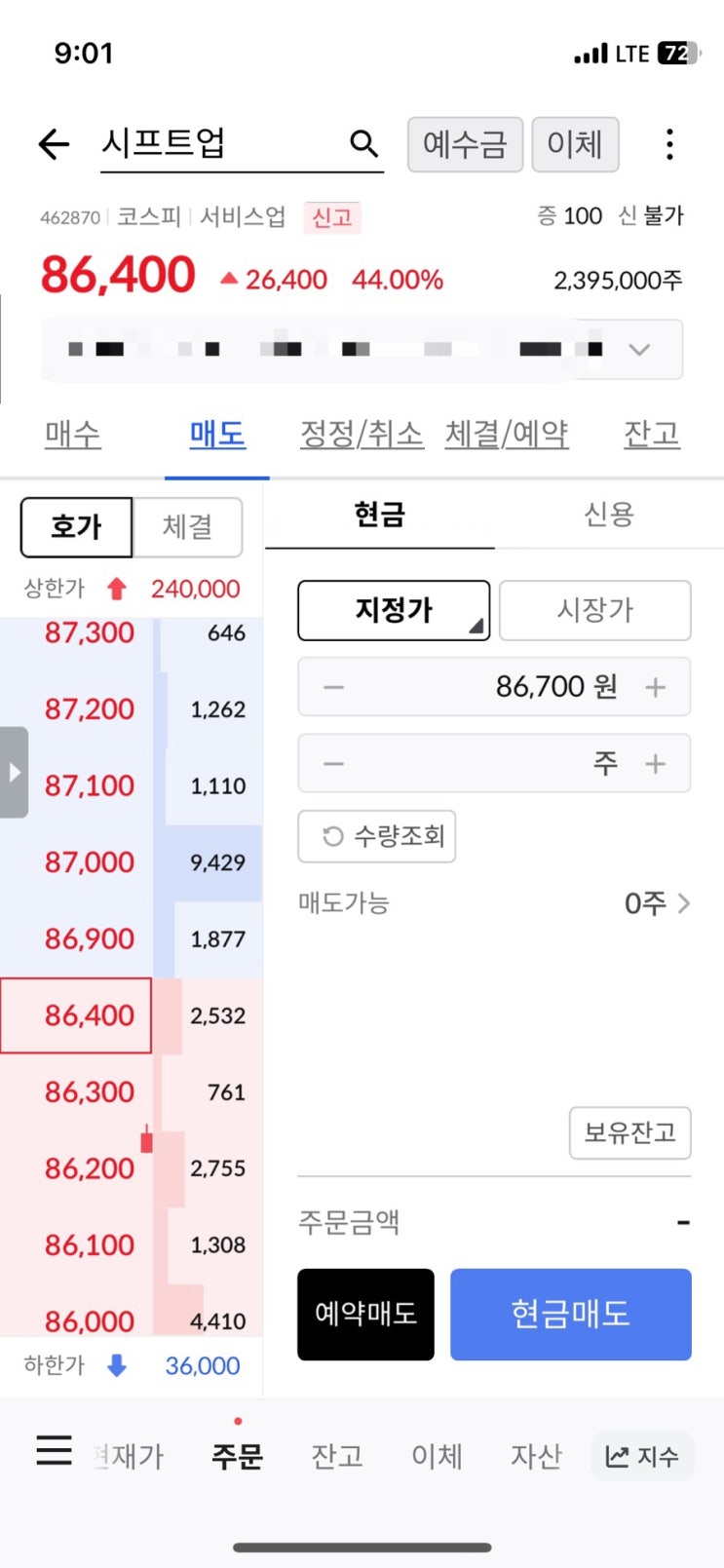Switch to the 매수 tab
The image size is (724, 1568).
click(x=73, y=435)
